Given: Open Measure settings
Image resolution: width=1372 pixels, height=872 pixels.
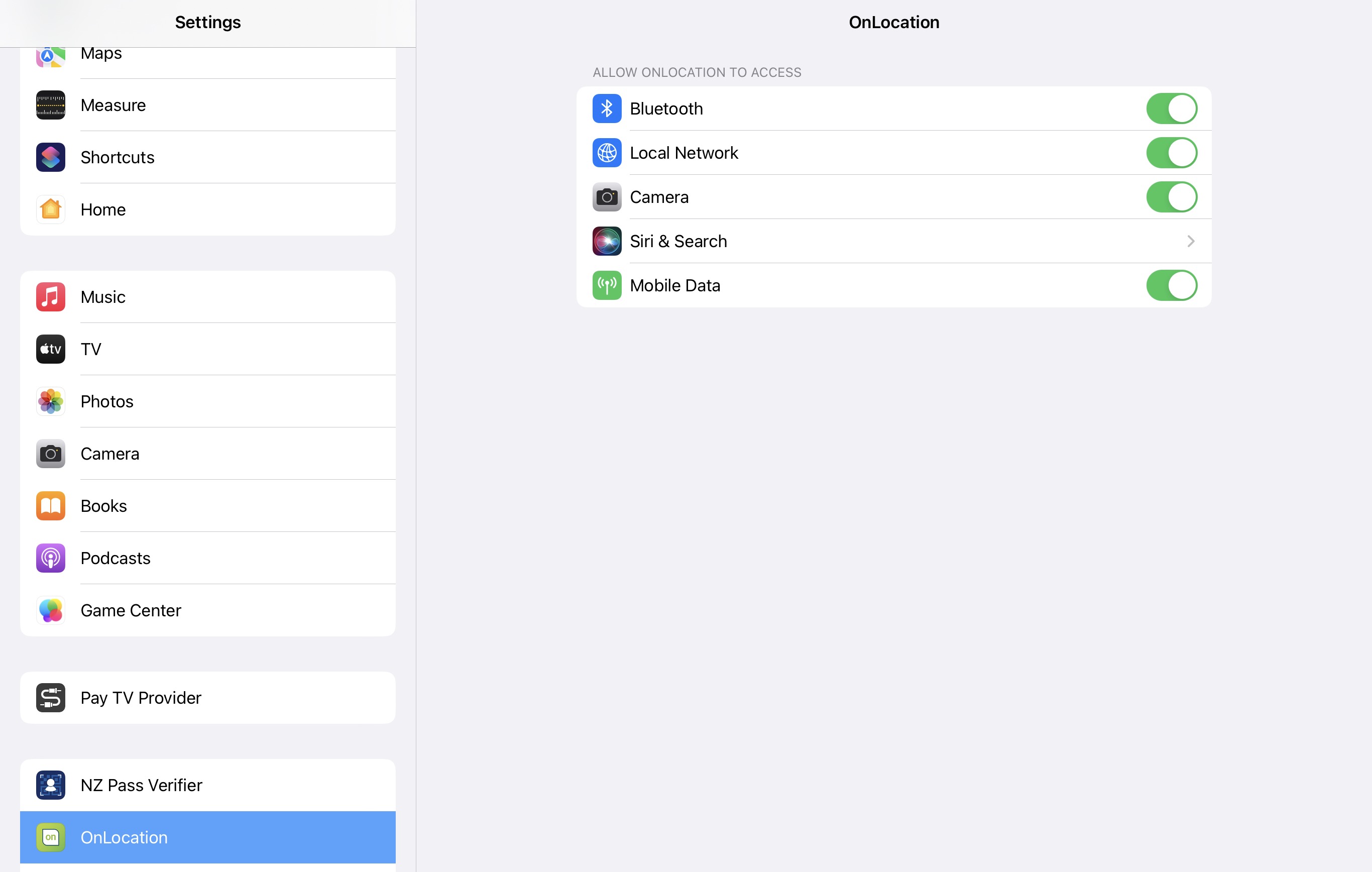Looking at the screenshot, I should (207, 105).
